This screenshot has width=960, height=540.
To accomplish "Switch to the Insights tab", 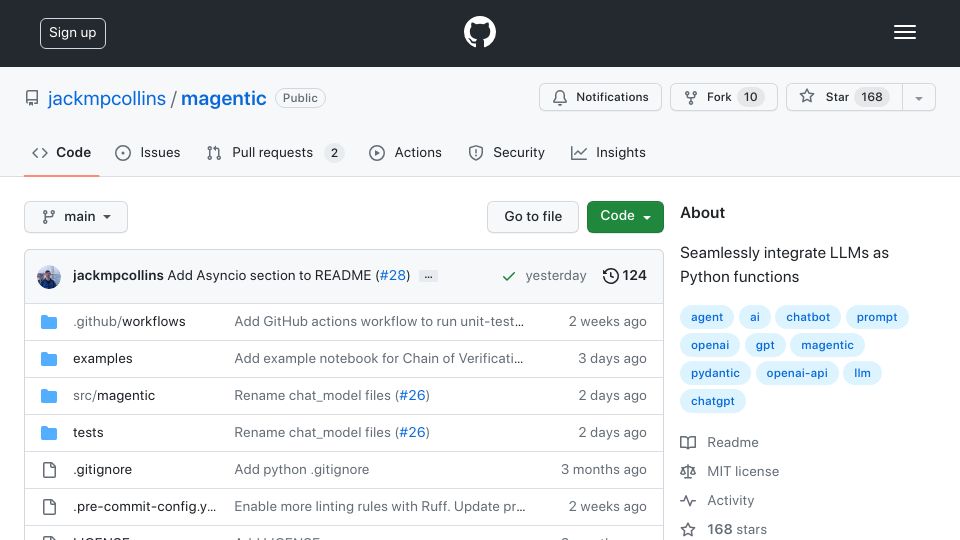I will coord(608,152).
